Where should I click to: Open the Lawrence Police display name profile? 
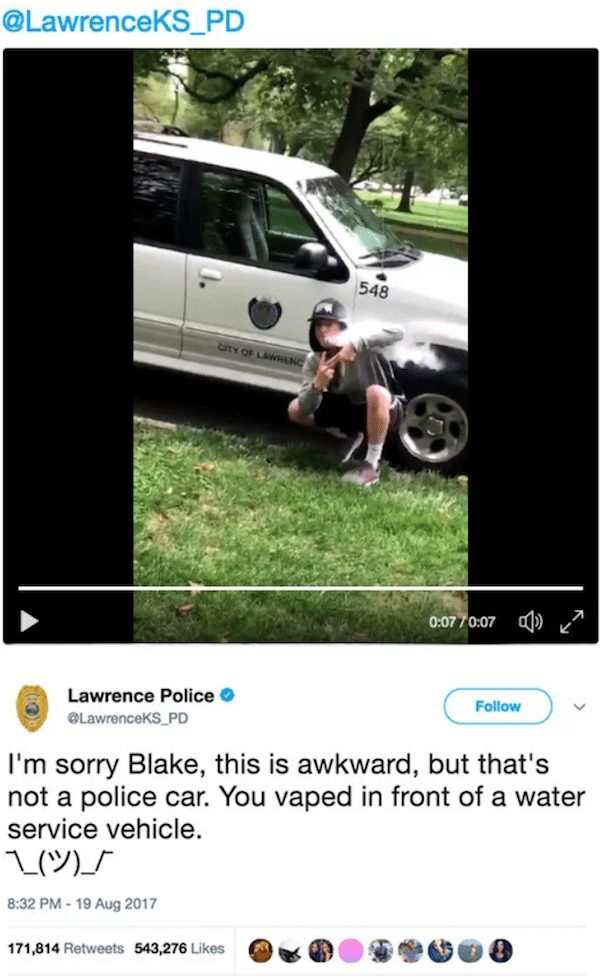tap(141, 695)
